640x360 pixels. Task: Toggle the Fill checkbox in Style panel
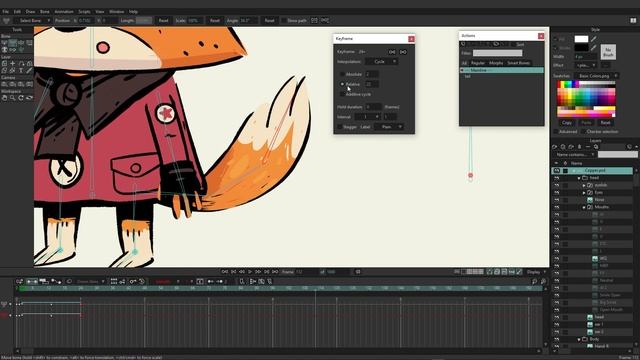(555, 39)
